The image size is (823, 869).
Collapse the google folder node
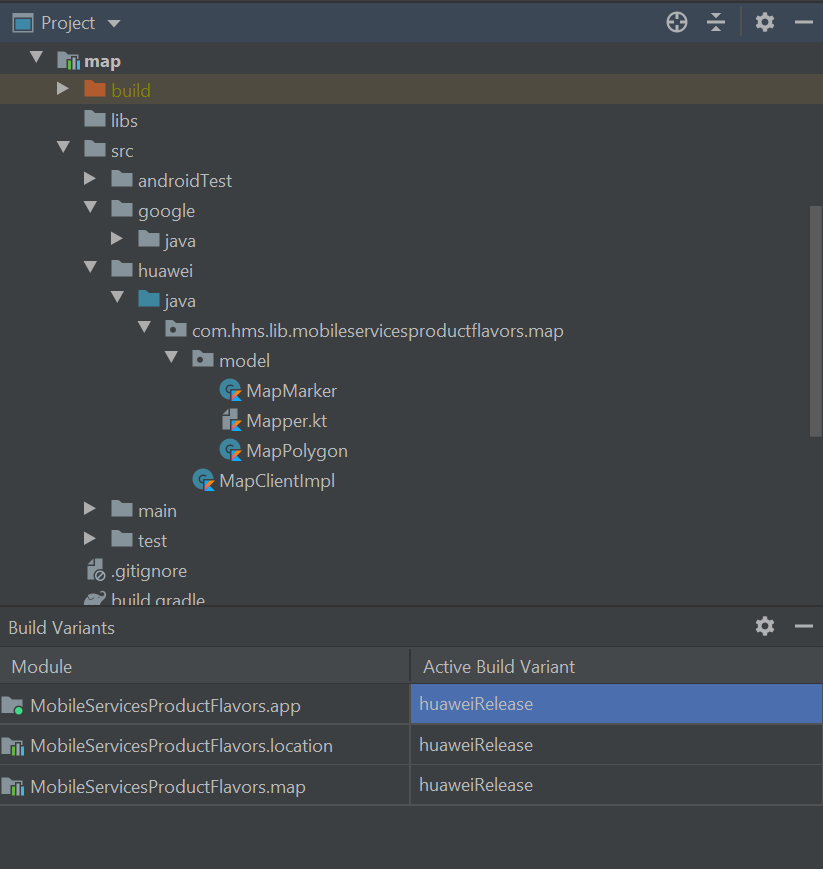(91, 207)
